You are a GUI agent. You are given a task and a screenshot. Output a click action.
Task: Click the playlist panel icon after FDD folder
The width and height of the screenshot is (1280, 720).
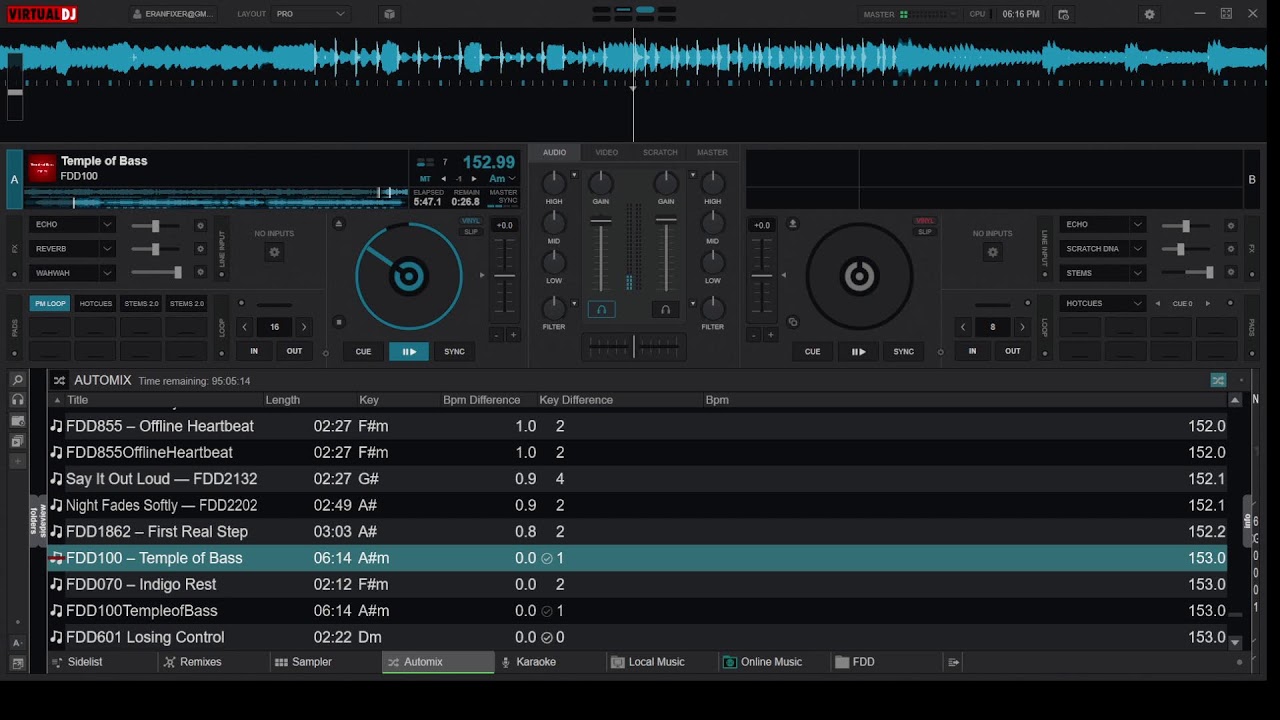tap(953, 662)
